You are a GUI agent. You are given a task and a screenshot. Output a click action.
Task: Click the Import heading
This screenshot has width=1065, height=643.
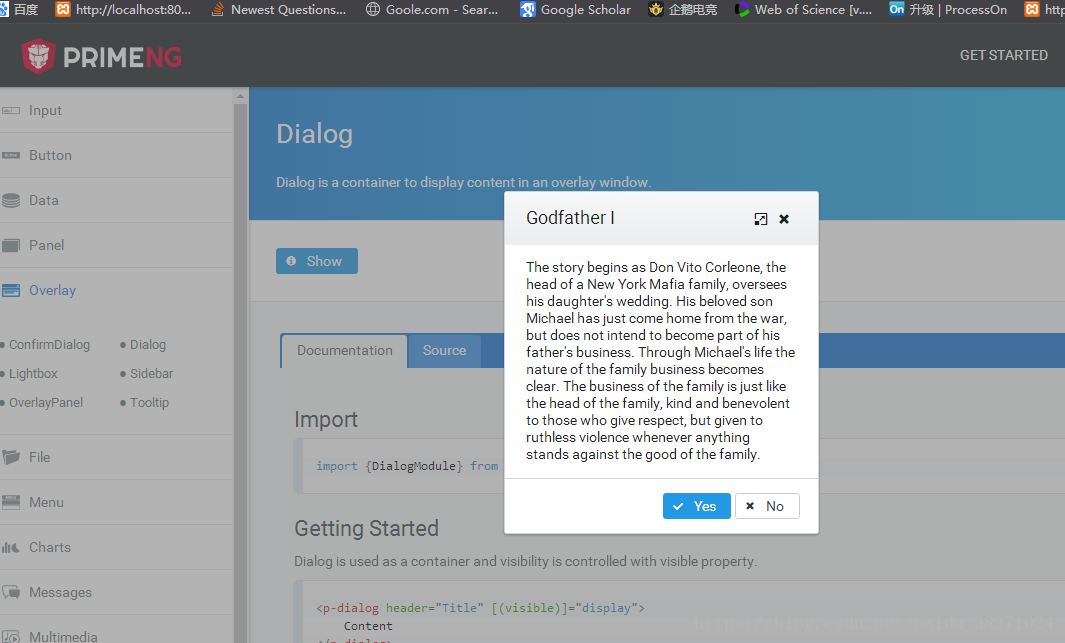coord(325,420)
